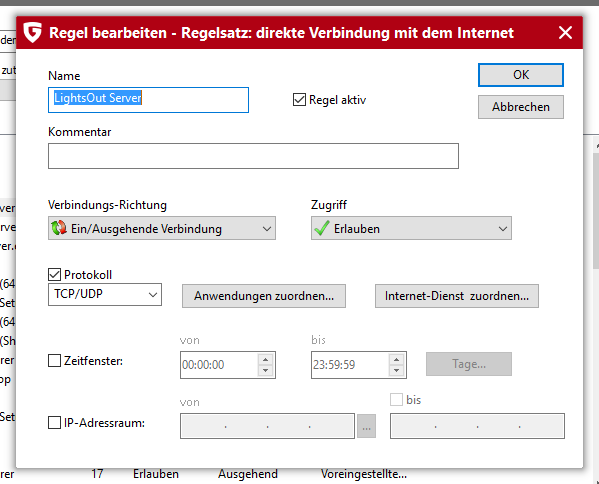The image size is (599, 484).
Task: Toggle the Protokoll checkbox
Action: 54,274
